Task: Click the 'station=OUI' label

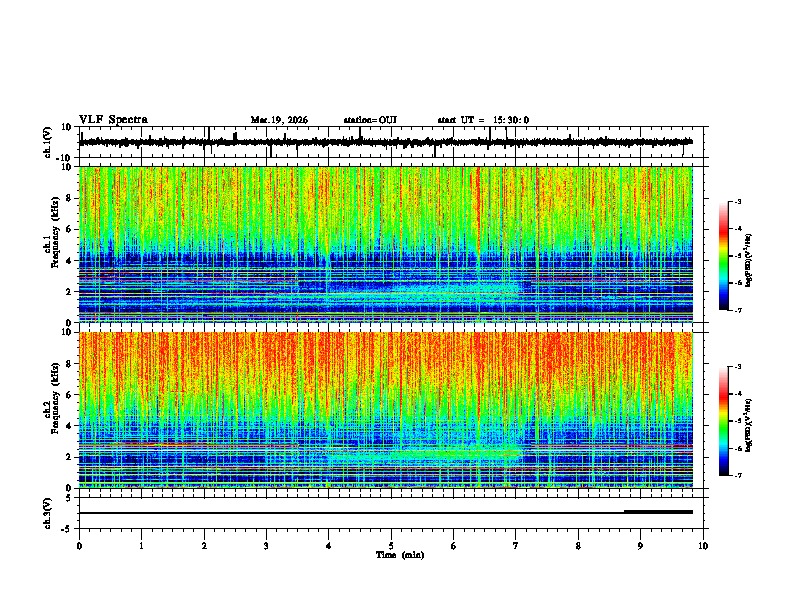Action: tap(370, 120)
